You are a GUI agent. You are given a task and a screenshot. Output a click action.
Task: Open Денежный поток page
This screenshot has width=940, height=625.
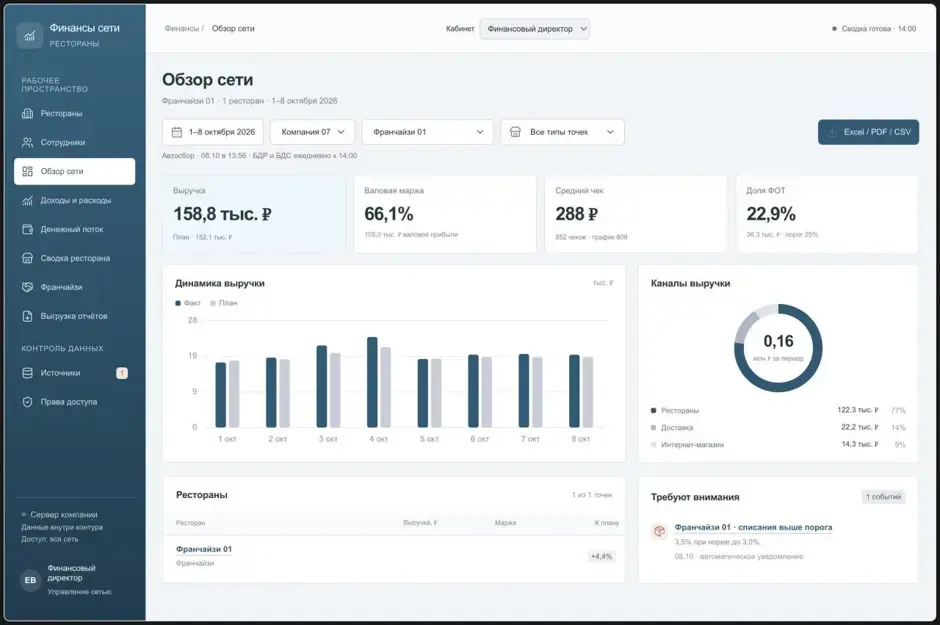click(74, 229)
